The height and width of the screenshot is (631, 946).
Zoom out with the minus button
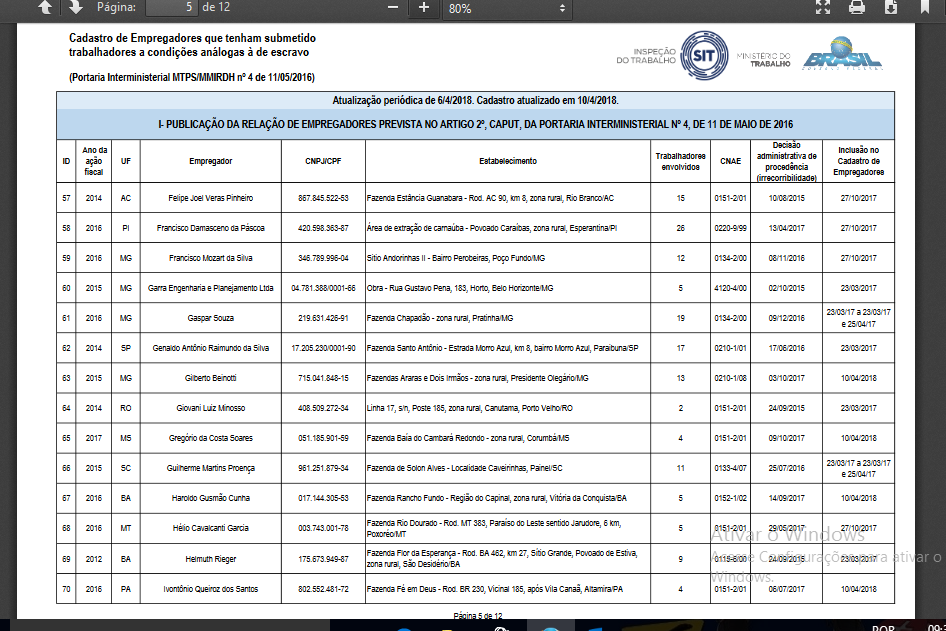[x=393, y=7]
